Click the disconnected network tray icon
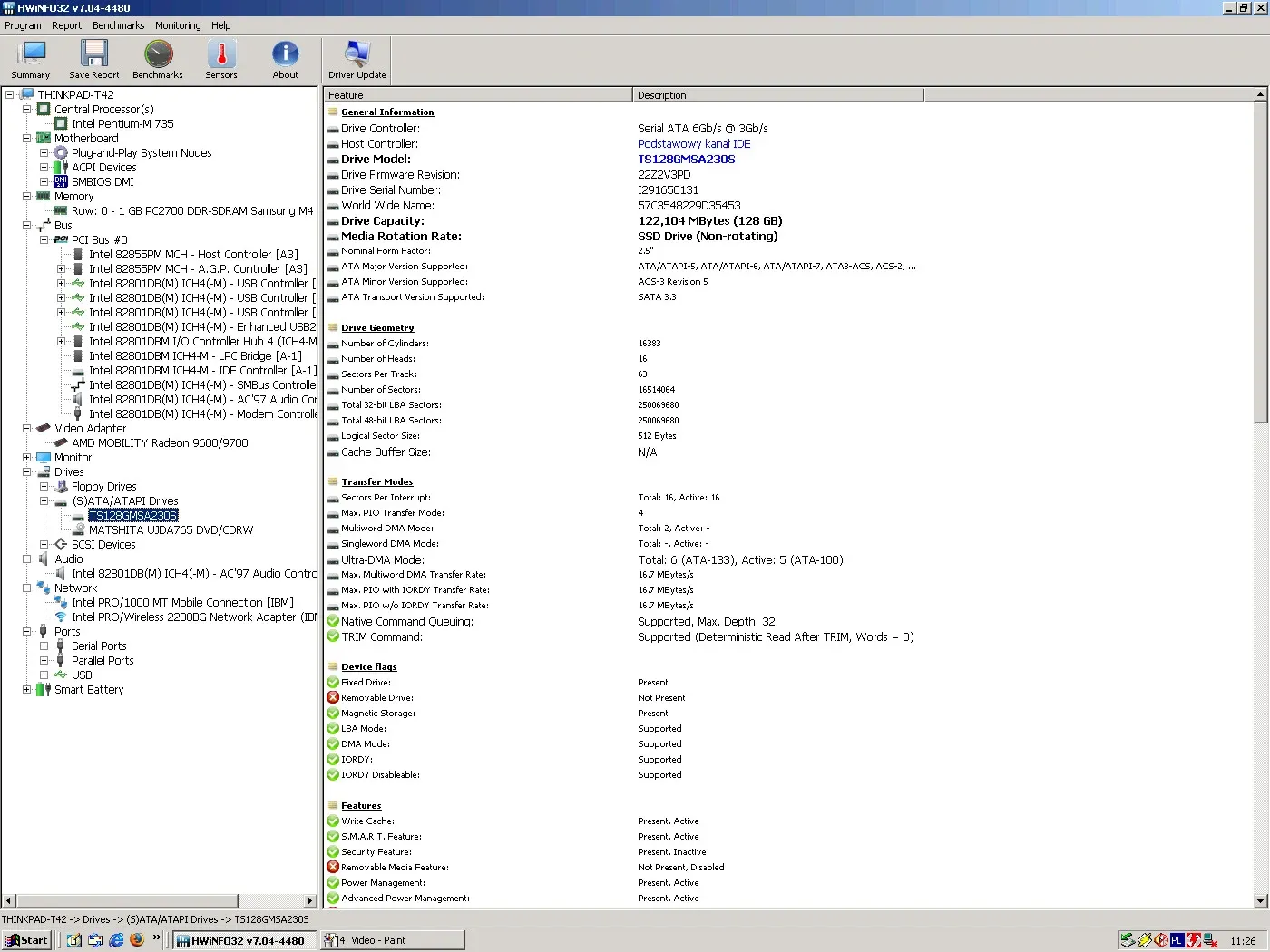The image size is (1270, 952). coord(1209,940)
